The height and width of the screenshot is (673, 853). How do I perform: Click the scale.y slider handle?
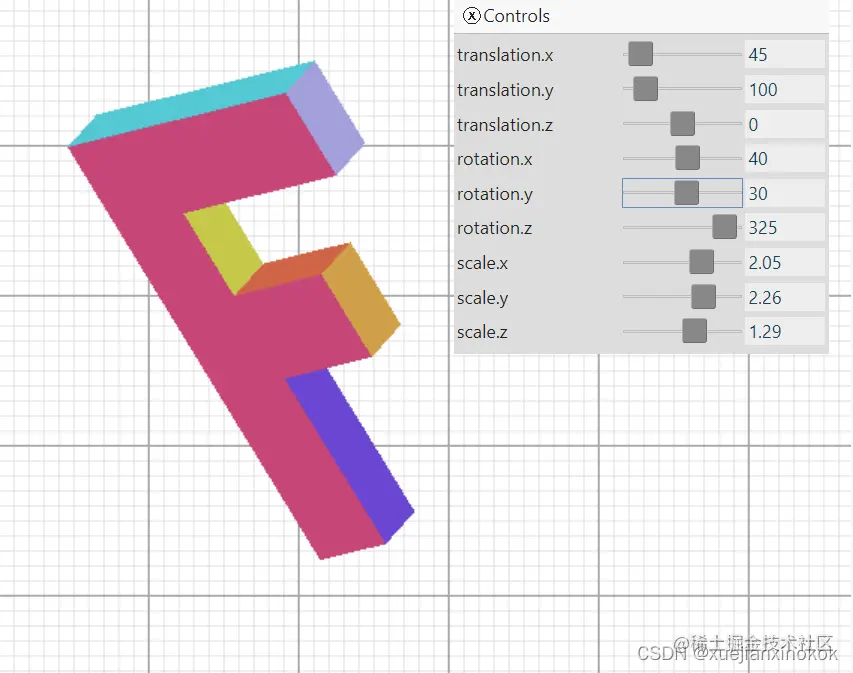pos(704,296)
